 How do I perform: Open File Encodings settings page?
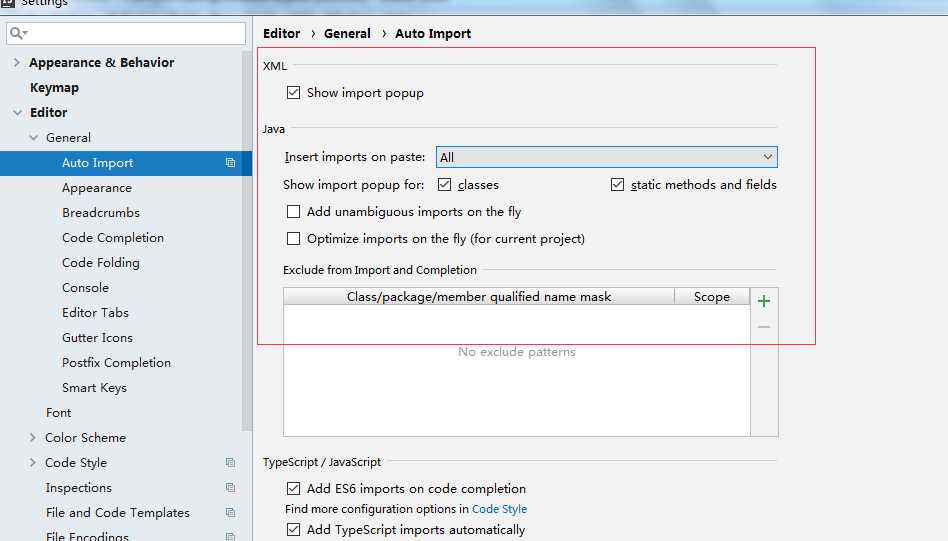pos(88,536)
